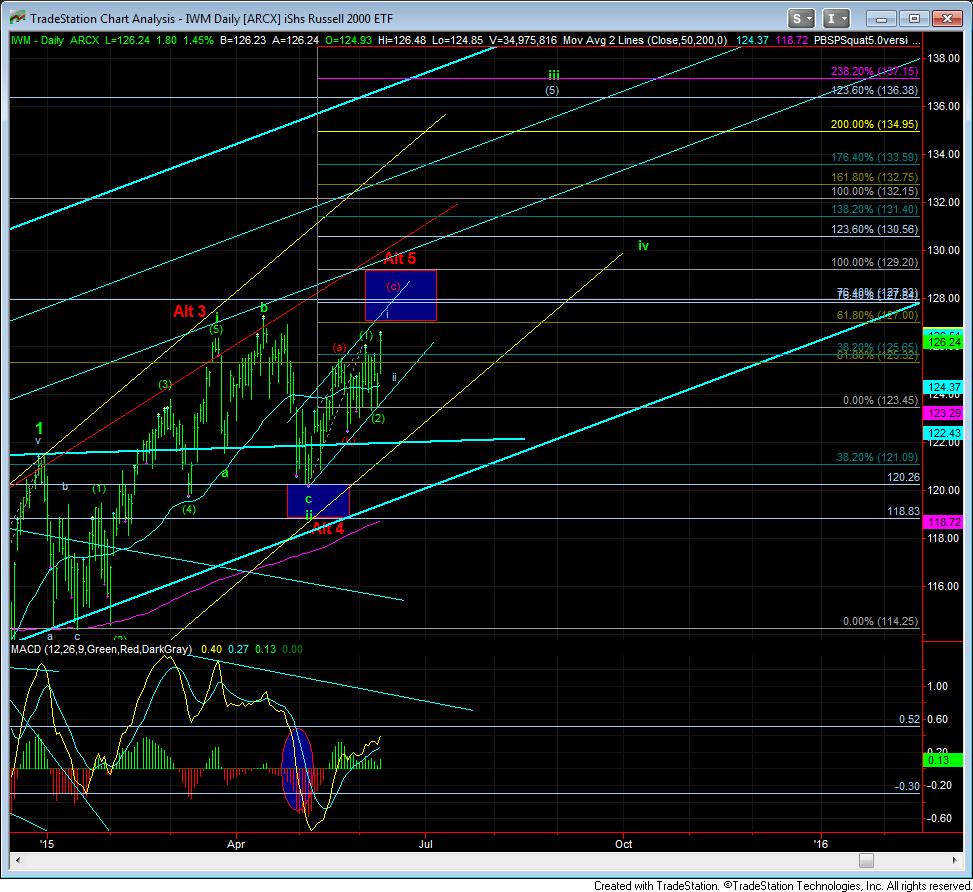The image size is (973, 892).
Task: Select the blue target box containing (c)
Action: pos(401,295)
